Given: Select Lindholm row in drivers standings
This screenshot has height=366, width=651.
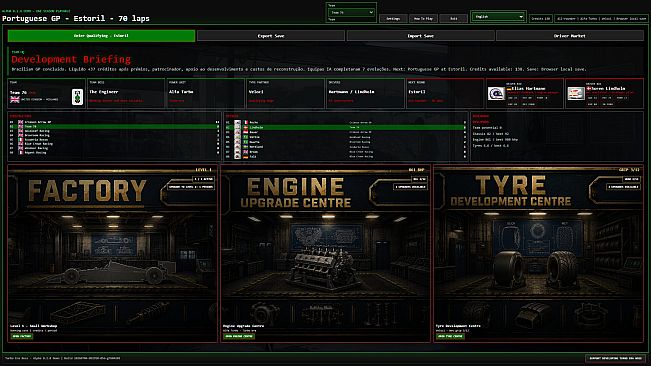Looking at the screenshot, I should 345,127.
